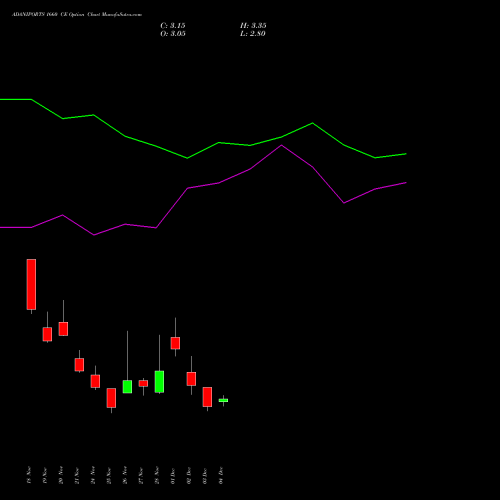Click the high value H: 3.35

[x=253, y=26]
